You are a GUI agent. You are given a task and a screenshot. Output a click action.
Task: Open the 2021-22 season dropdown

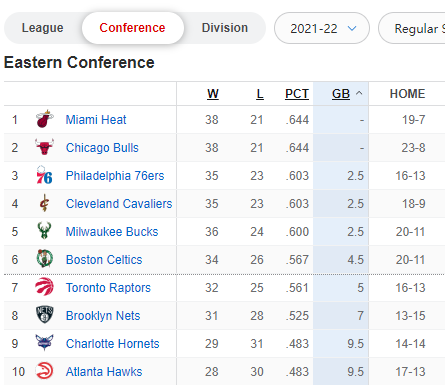pyautogui.click(x=322, y=28)
